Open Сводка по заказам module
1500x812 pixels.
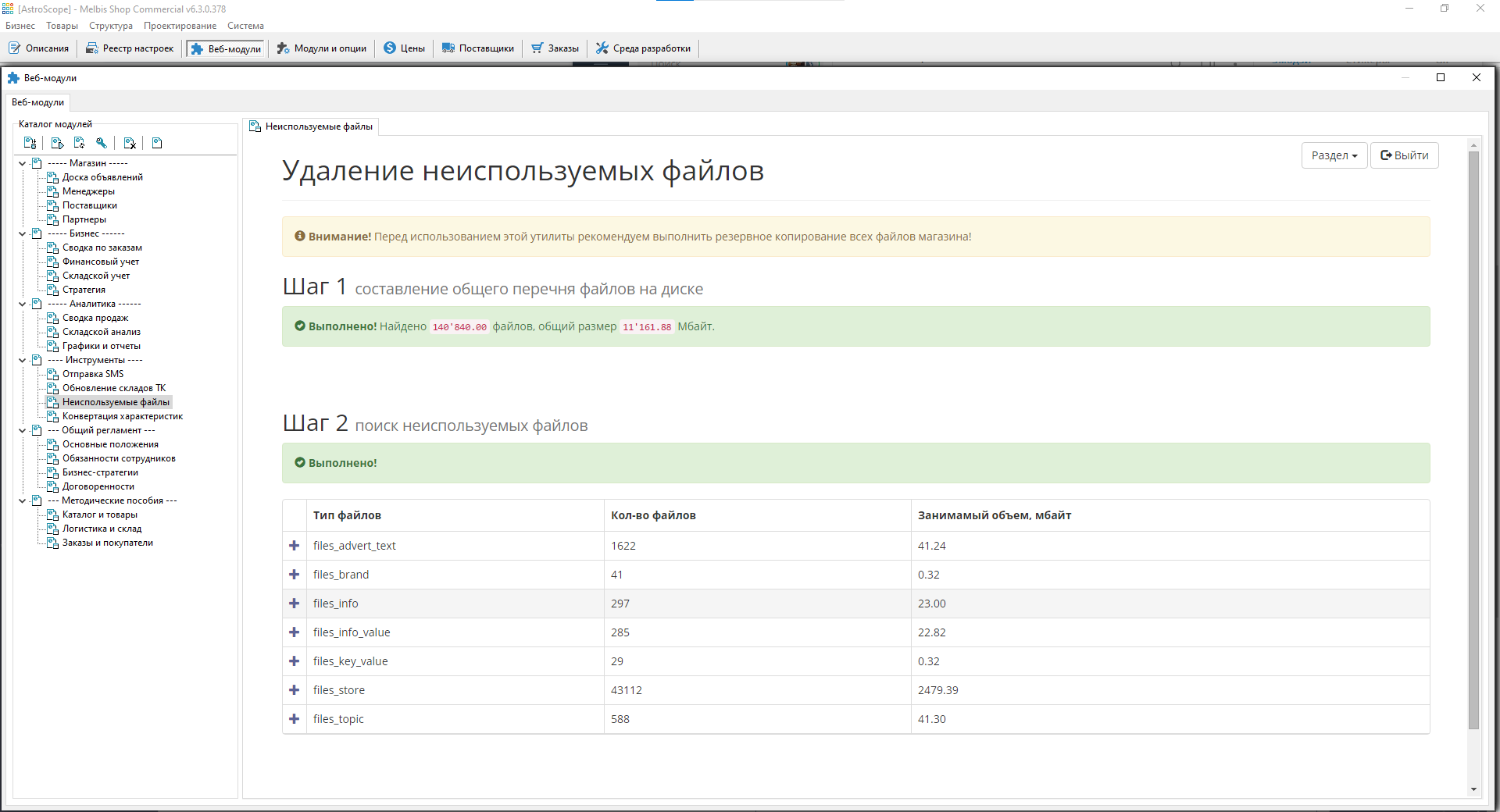(102, 248)
